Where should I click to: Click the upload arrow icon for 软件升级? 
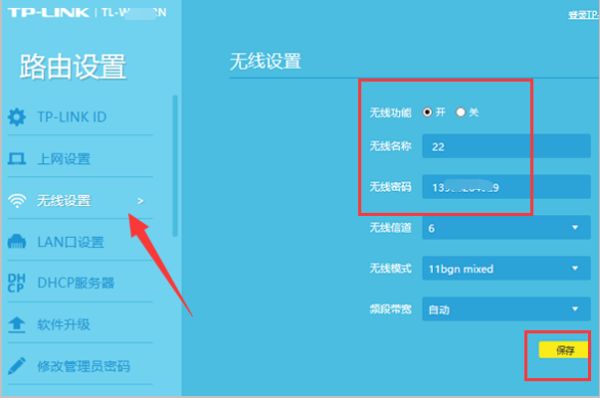(16, 325)
